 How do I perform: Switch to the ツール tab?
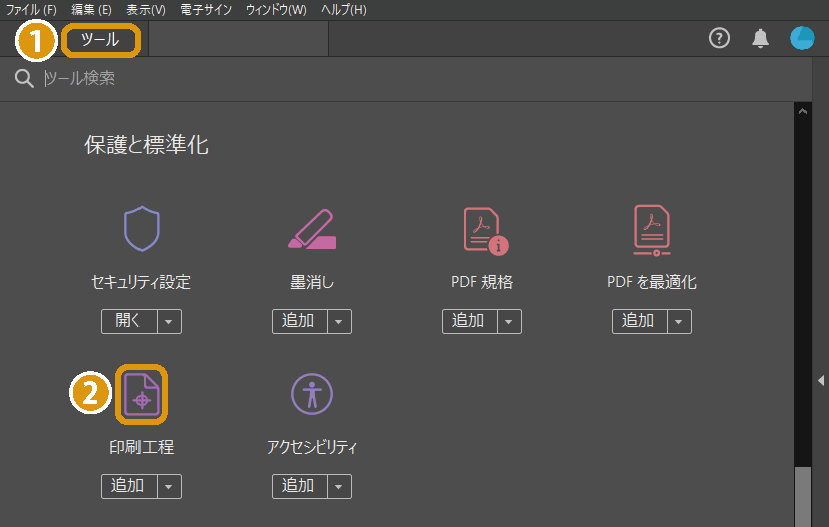coord(100,40)
